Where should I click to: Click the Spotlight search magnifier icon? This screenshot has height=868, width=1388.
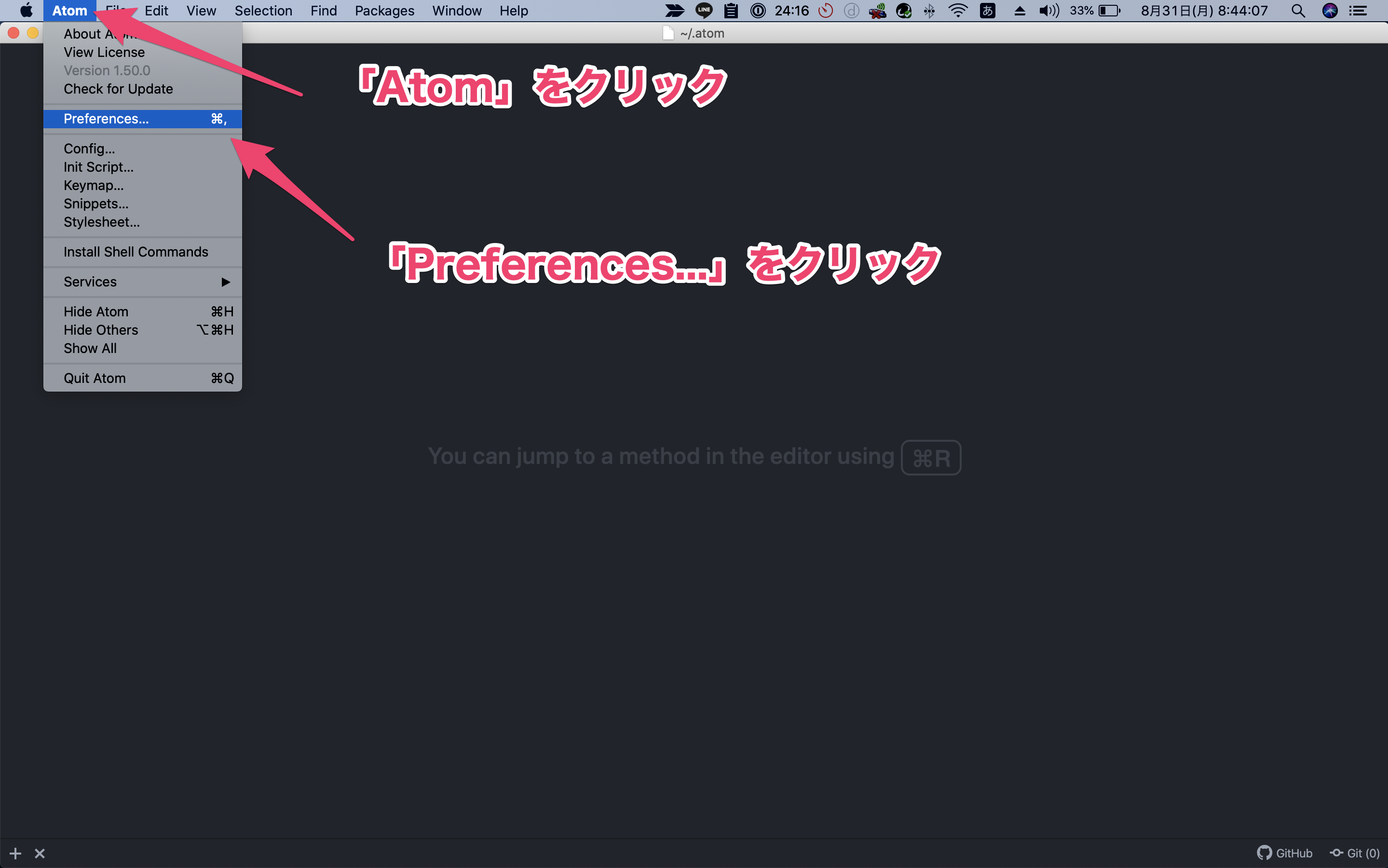1298,11
